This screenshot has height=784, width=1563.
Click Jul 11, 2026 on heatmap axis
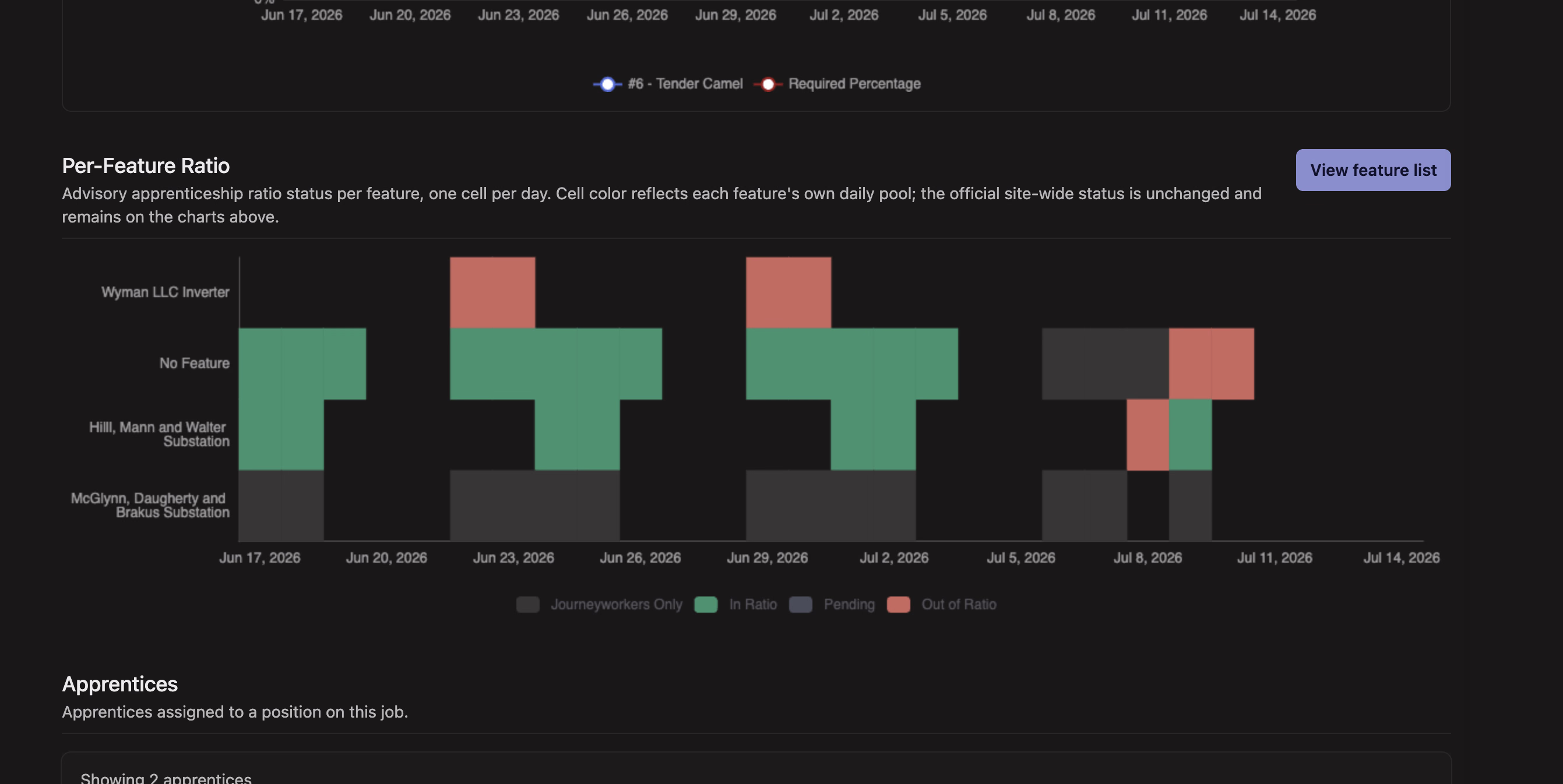tap(1274, 558)
